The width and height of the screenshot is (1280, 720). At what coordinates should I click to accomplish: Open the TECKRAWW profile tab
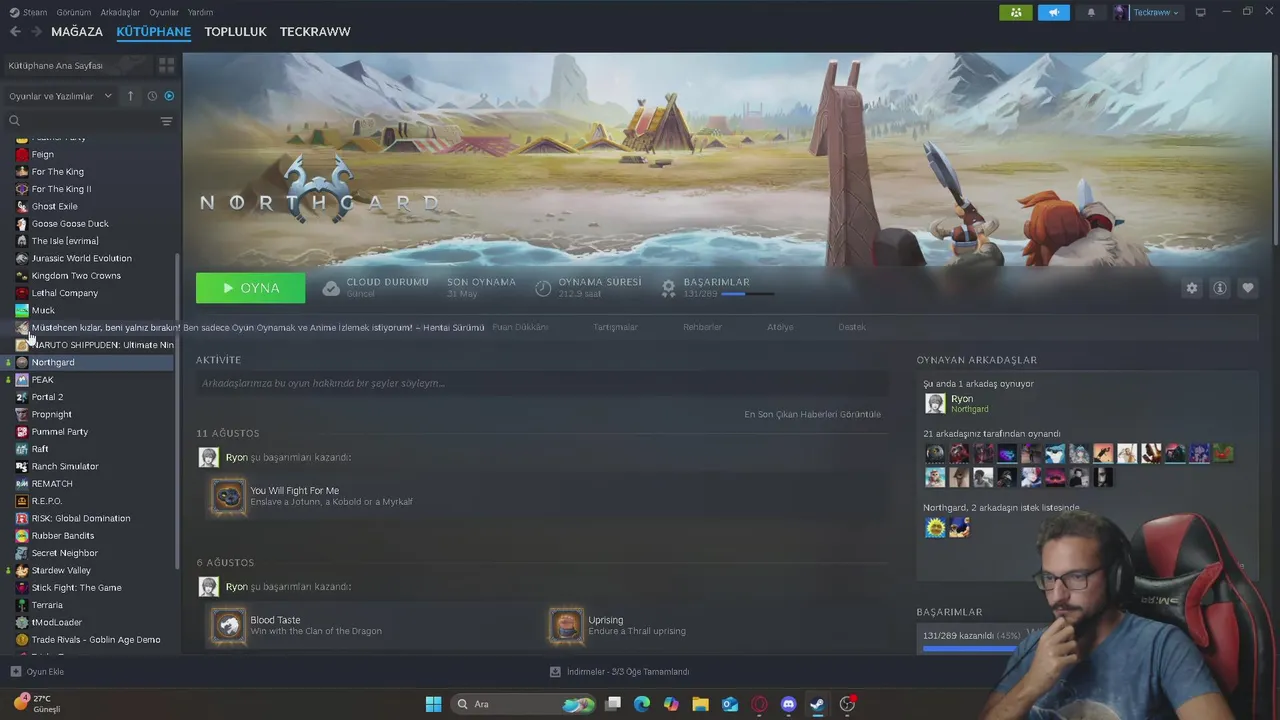pos(315,32)
